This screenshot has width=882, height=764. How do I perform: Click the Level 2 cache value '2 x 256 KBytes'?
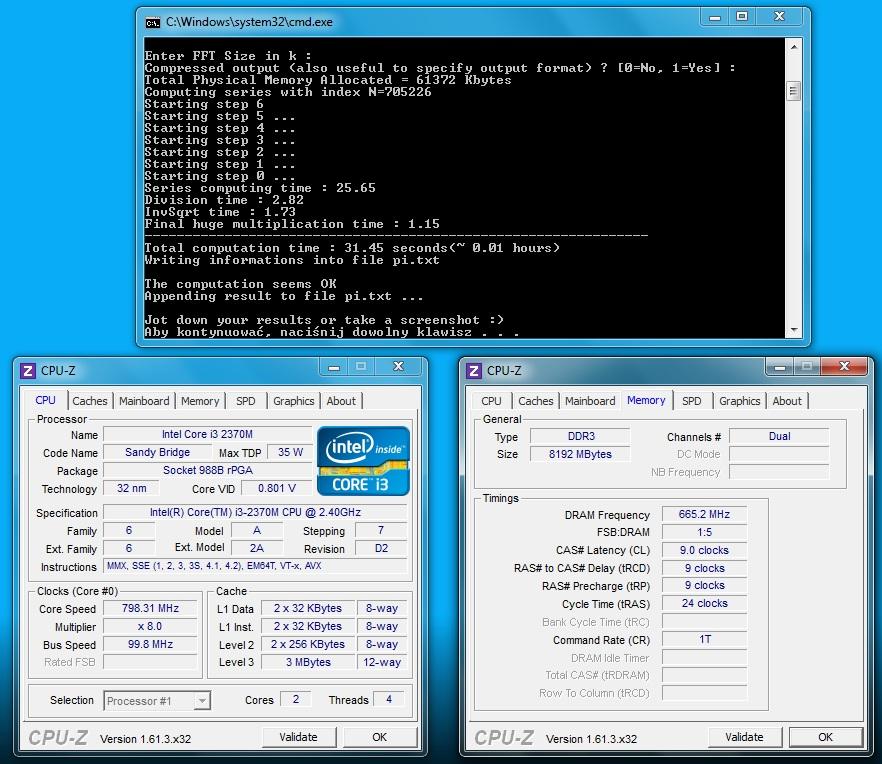click(308, 644)
